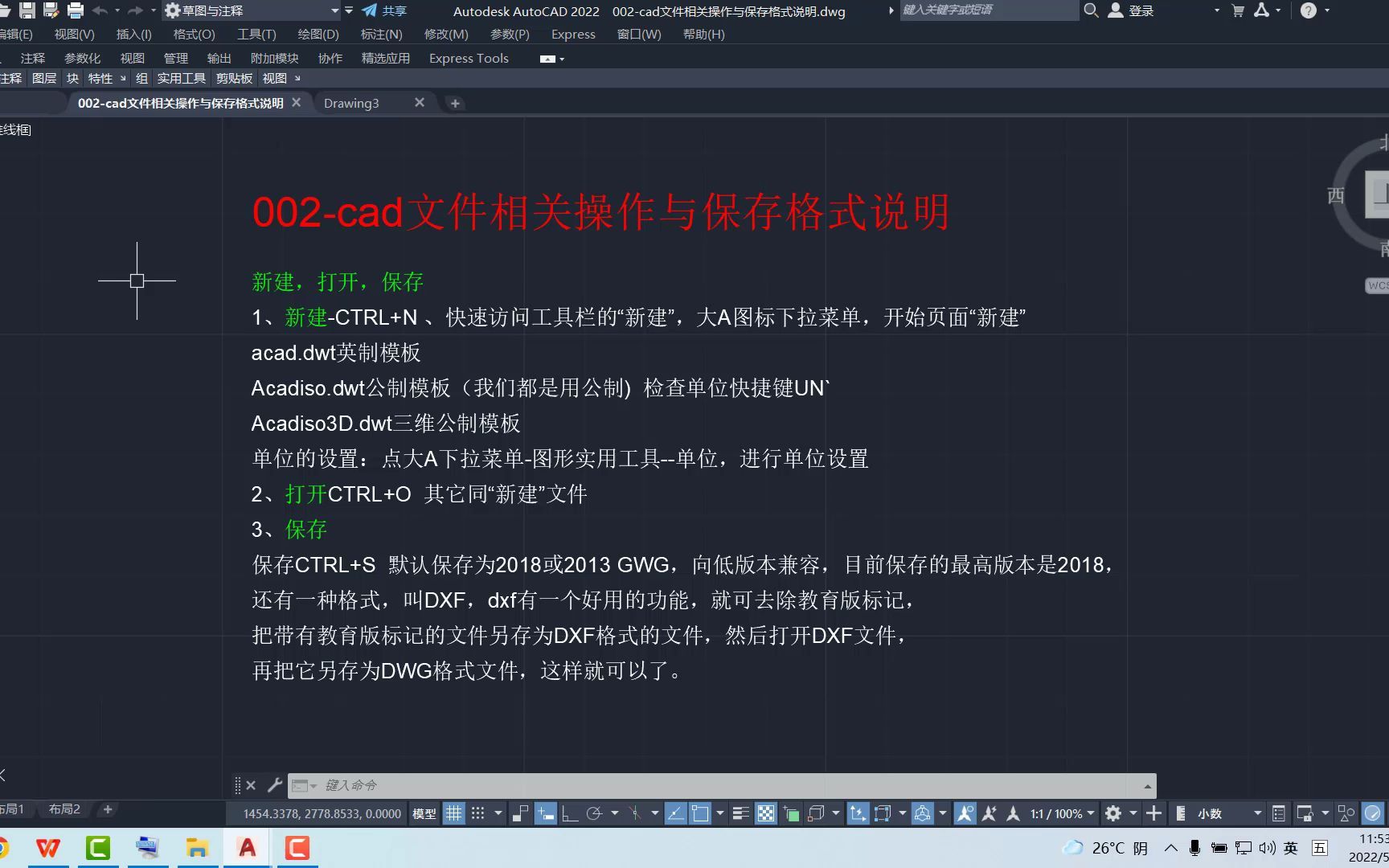Click the Undo arrow icon
Screen dimensions: 1389x868
100,10
